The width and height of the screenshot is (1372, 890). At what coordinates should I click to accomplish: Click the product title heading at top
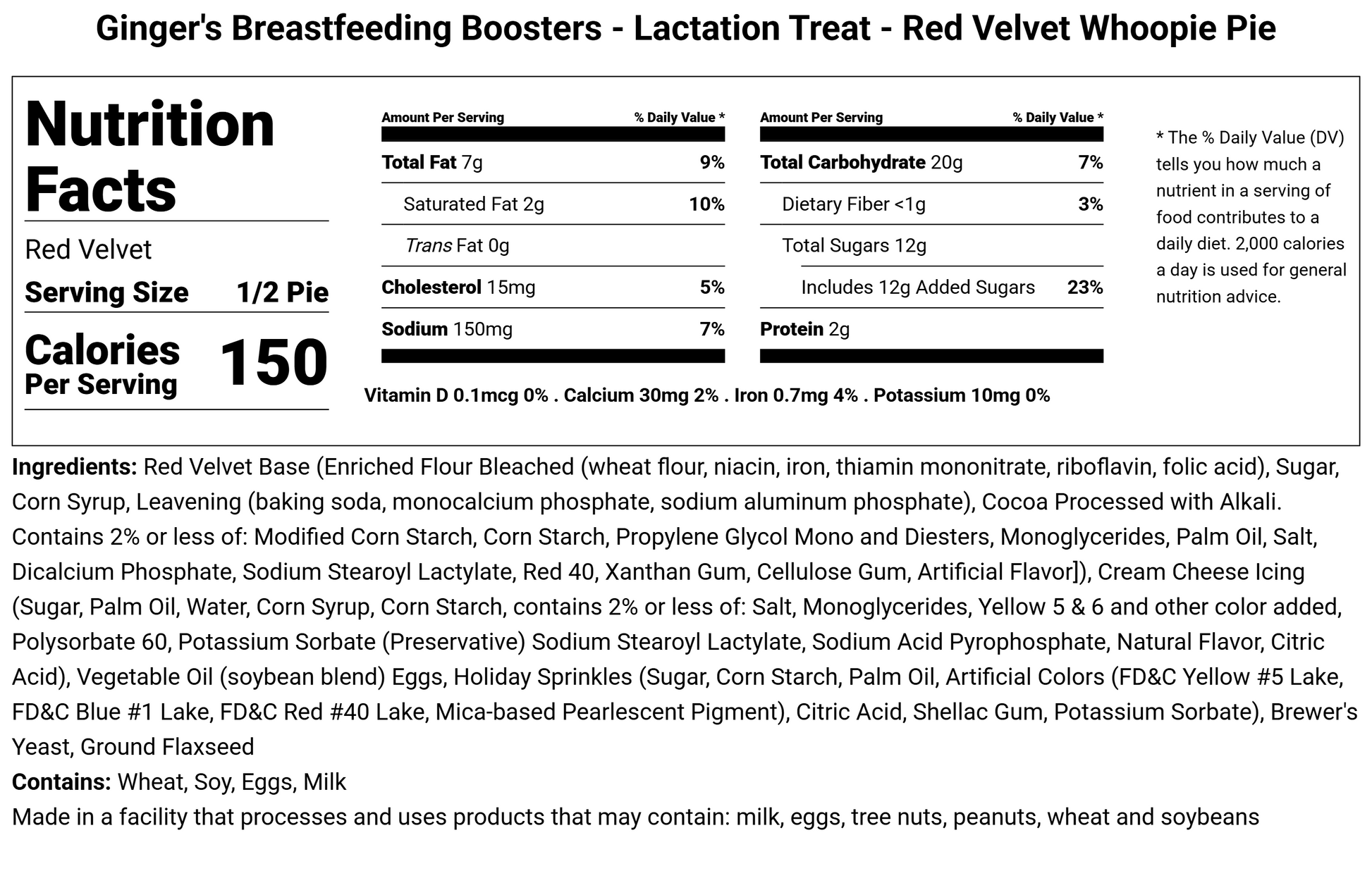(x=685, y=29)
